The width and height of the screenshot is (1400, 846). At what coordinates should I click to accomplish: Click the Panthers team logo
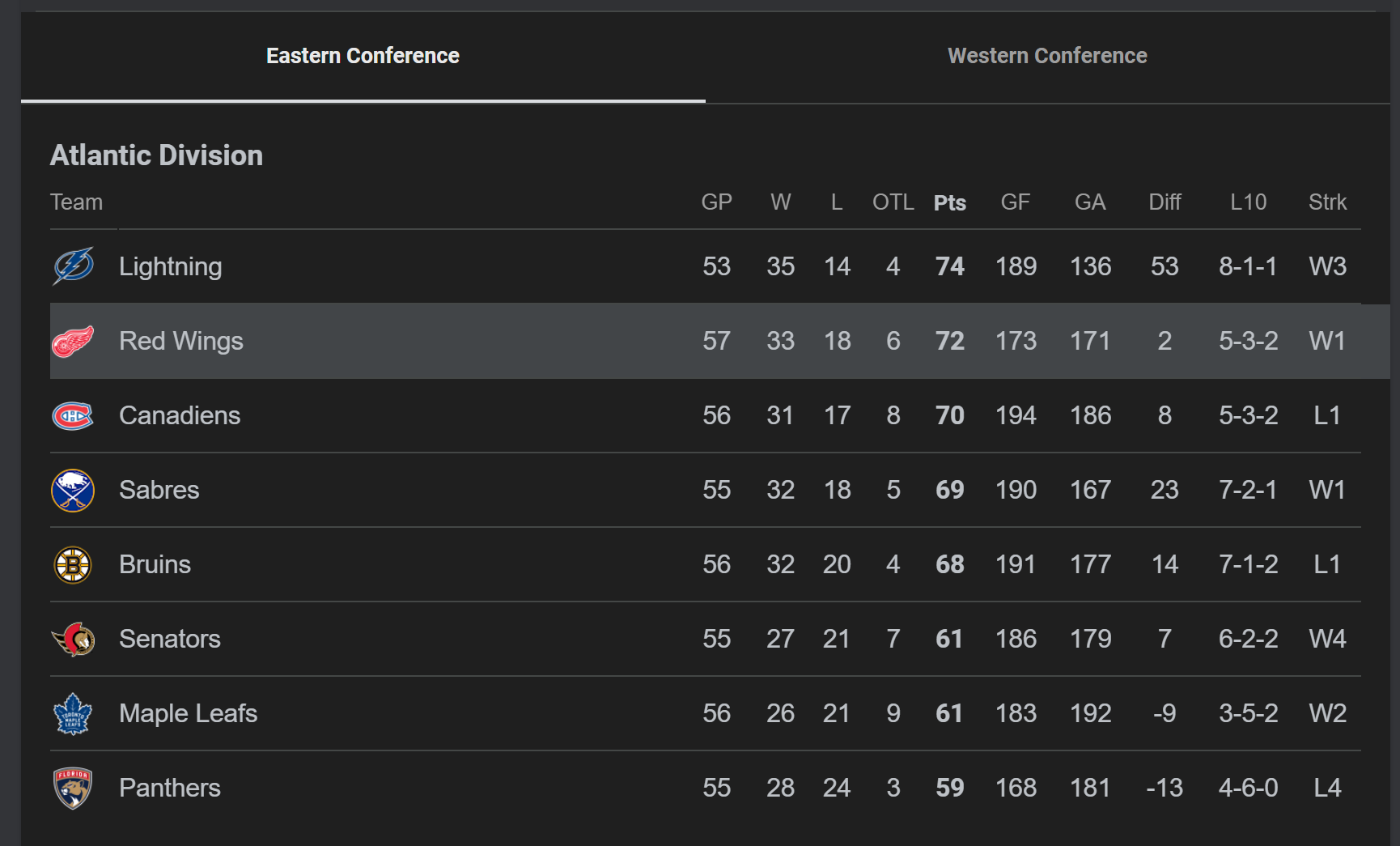click(73, 789)
